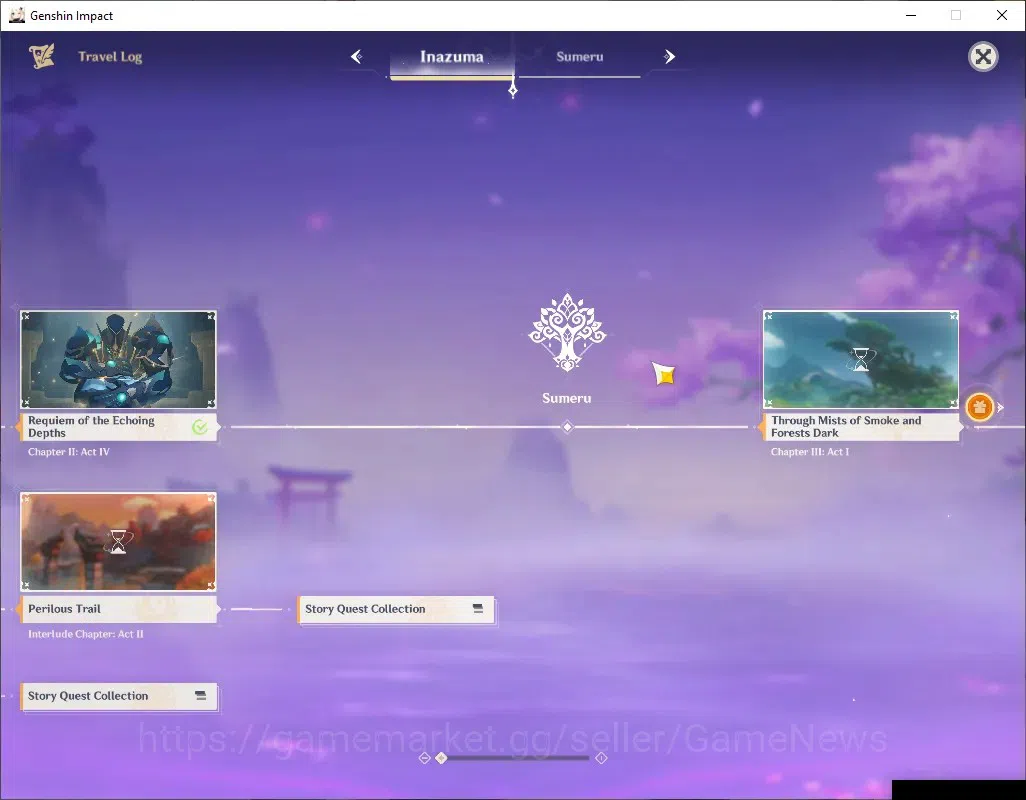Click the green completed checkmark on Requiem quest

pos(200,427)
